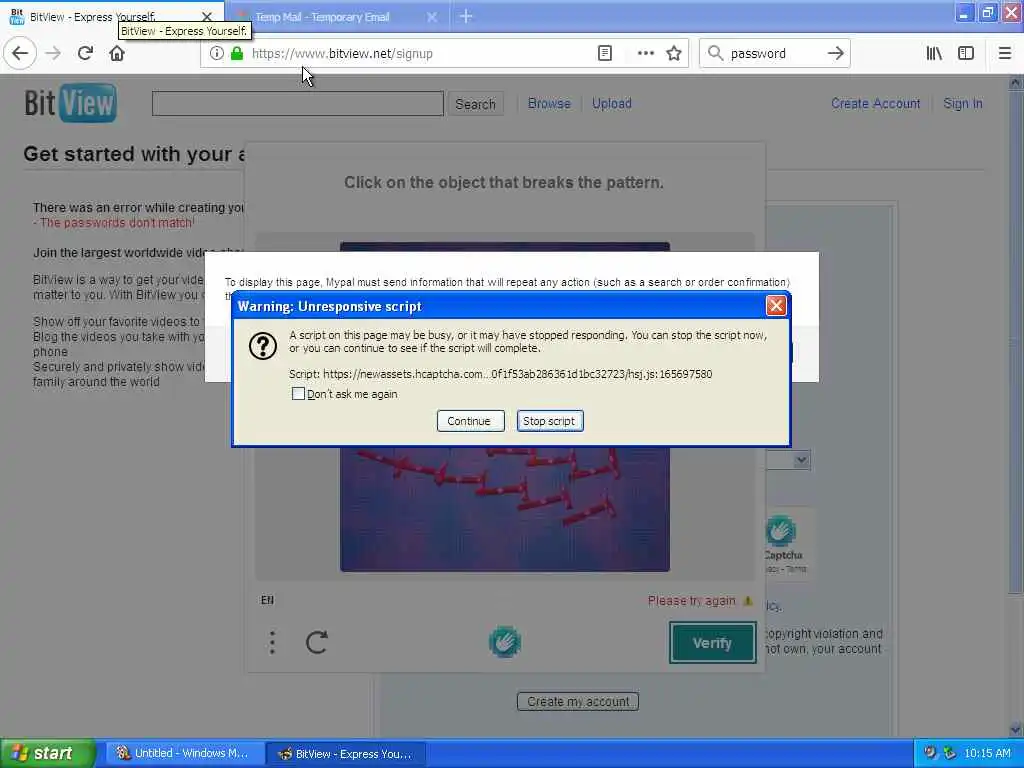Viewport: 1024px width, 768px height.
Task: Click the browser forward arrow
Action: click(x=54, y=54)
